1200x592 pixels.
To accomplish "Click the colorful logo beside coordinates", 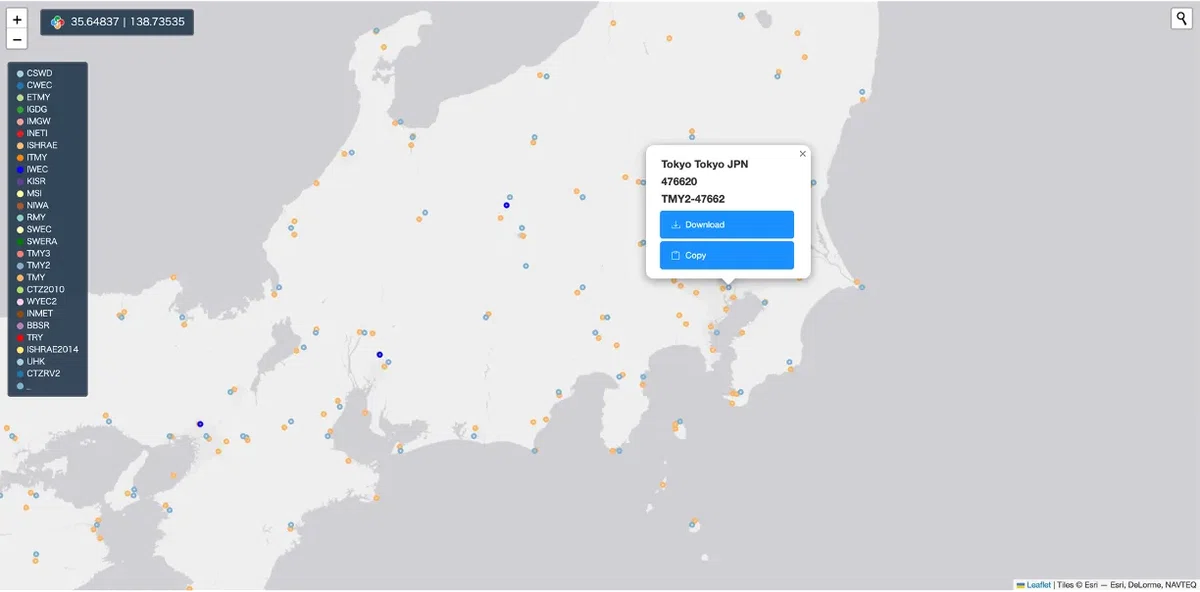I will 58,22.
